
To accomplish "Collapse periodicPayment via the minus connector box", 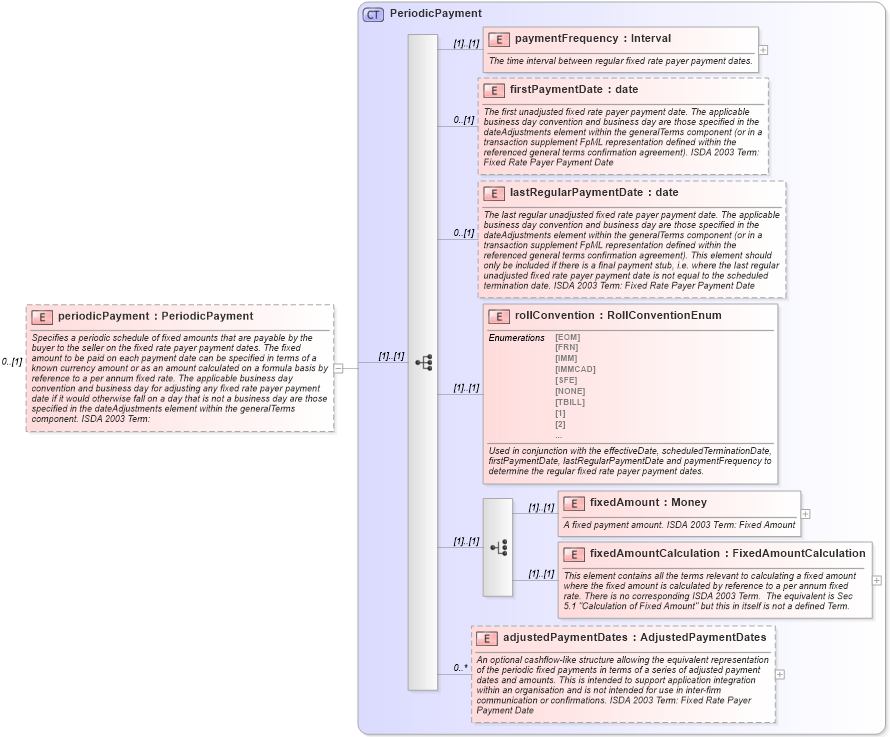I will click(x=339, y=368).
